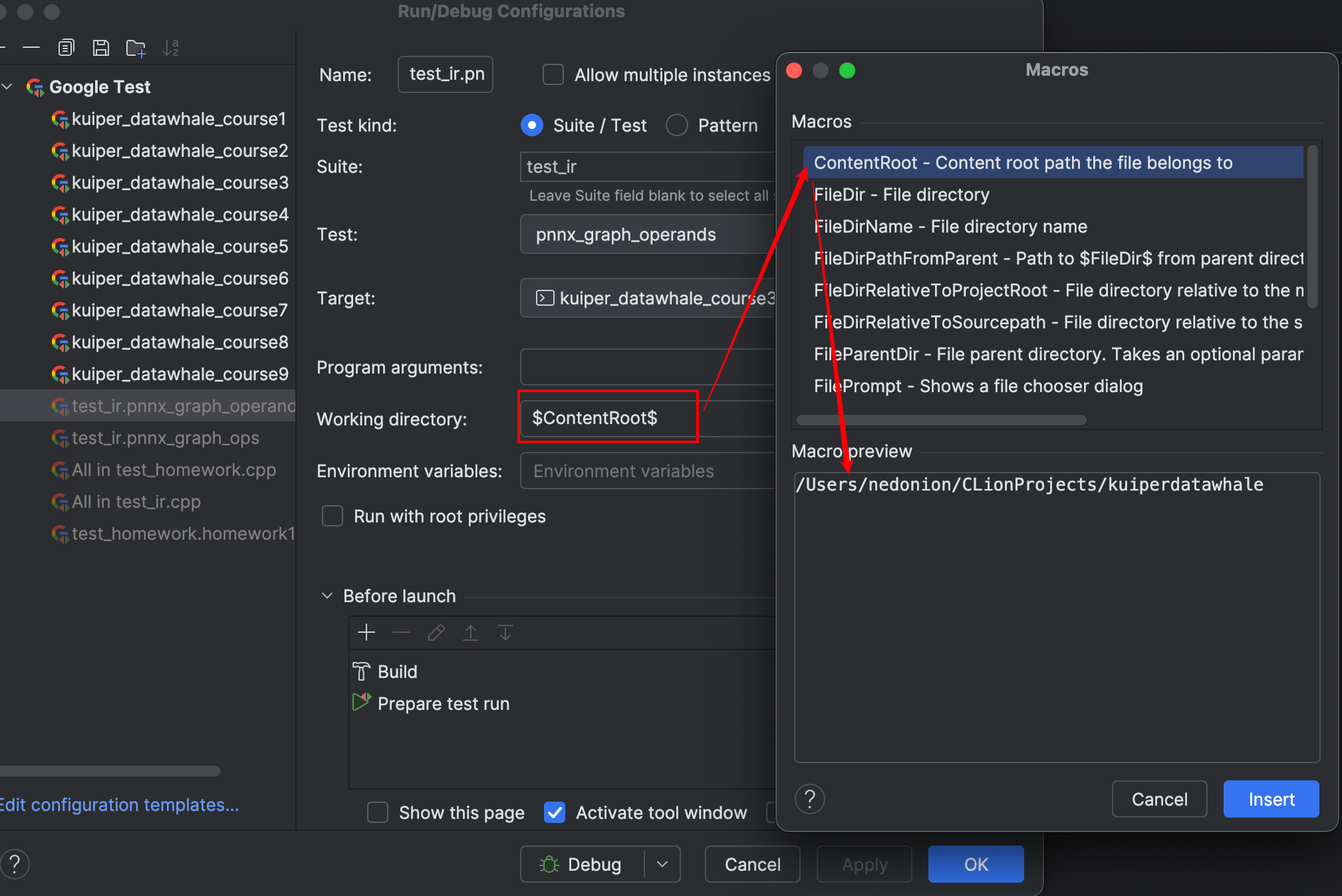This screenshot has height=896, width=1342.
Task: Open the Debug button dropdown arrow
Action: [x=662, y=864]
